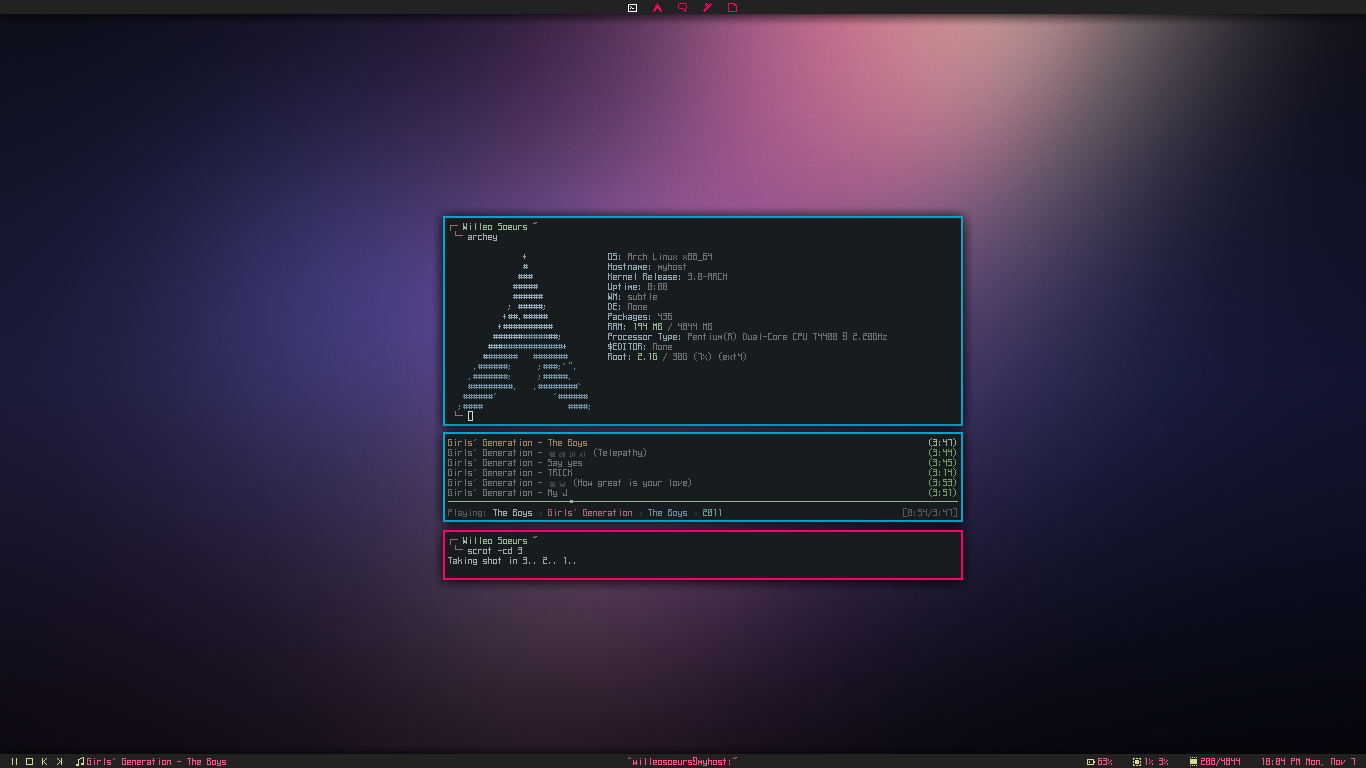Skip to next track in bottom panel
The height and width of the screenshot is (768, 1366).
pos(59,761)
